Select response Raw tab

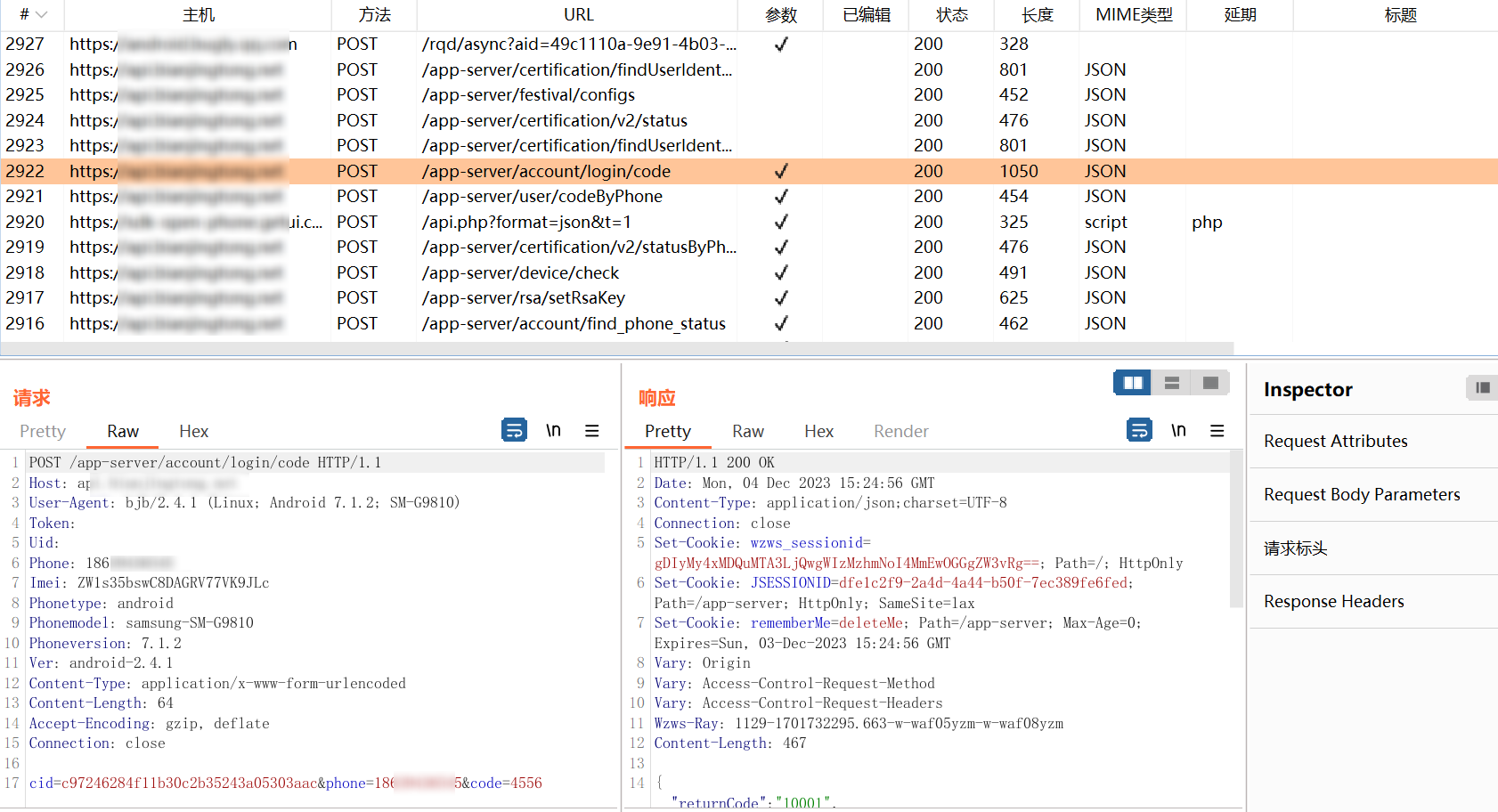[x=748, y=431]
